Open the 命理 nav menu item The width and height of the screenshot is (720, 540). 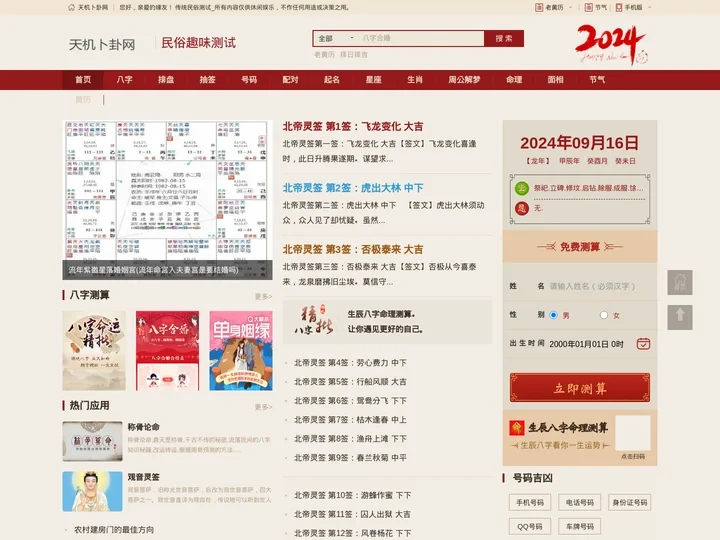click(514, 80)
